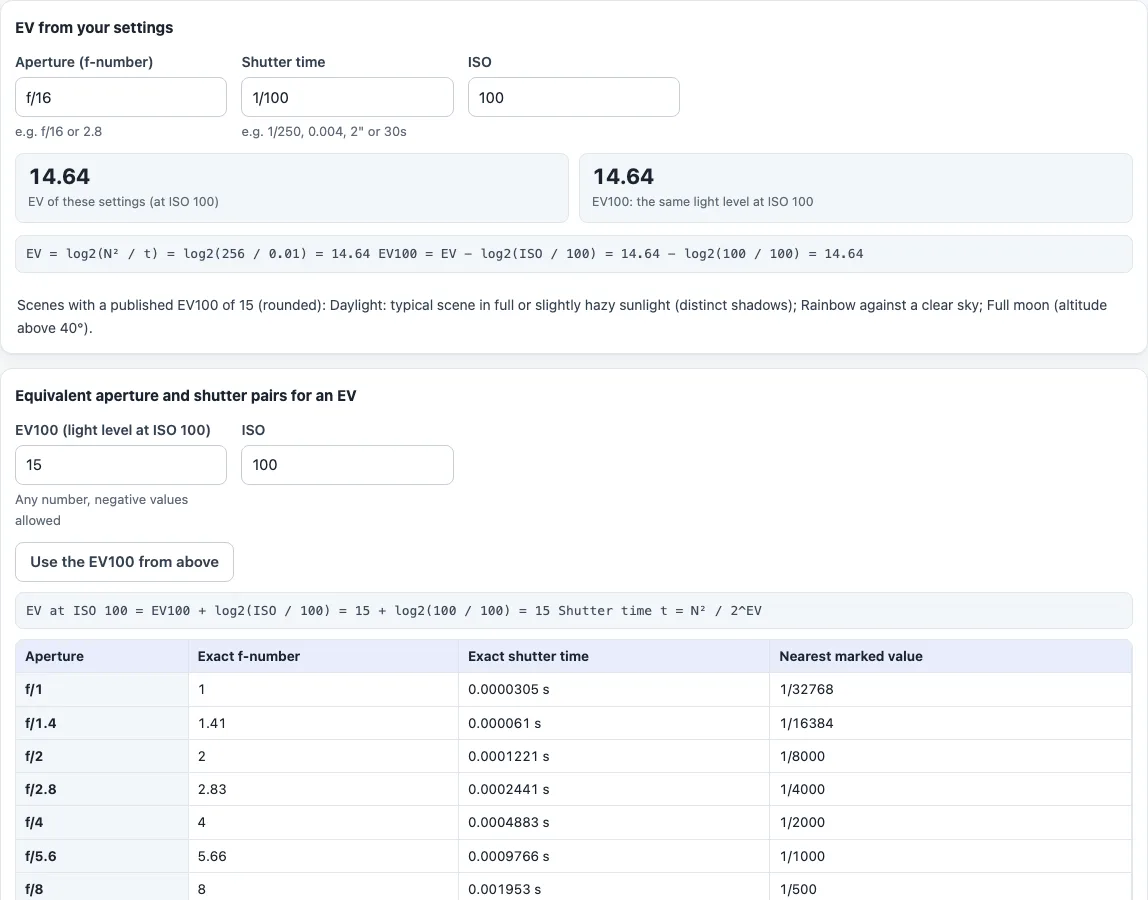Click the 'EV from your settings' heading
The image size is (1148, 900).
tap(94, 28)
